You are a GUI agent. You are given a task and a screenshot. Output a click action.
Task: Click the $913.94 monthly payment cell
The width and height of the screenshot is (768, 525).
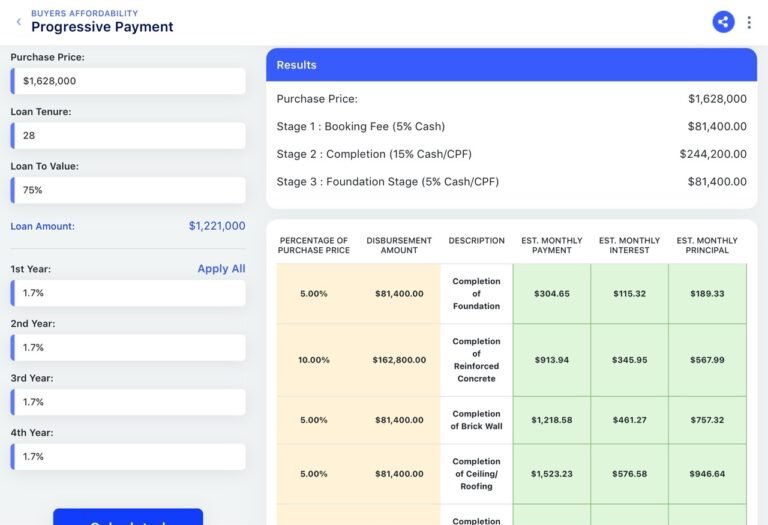(552, 360)
